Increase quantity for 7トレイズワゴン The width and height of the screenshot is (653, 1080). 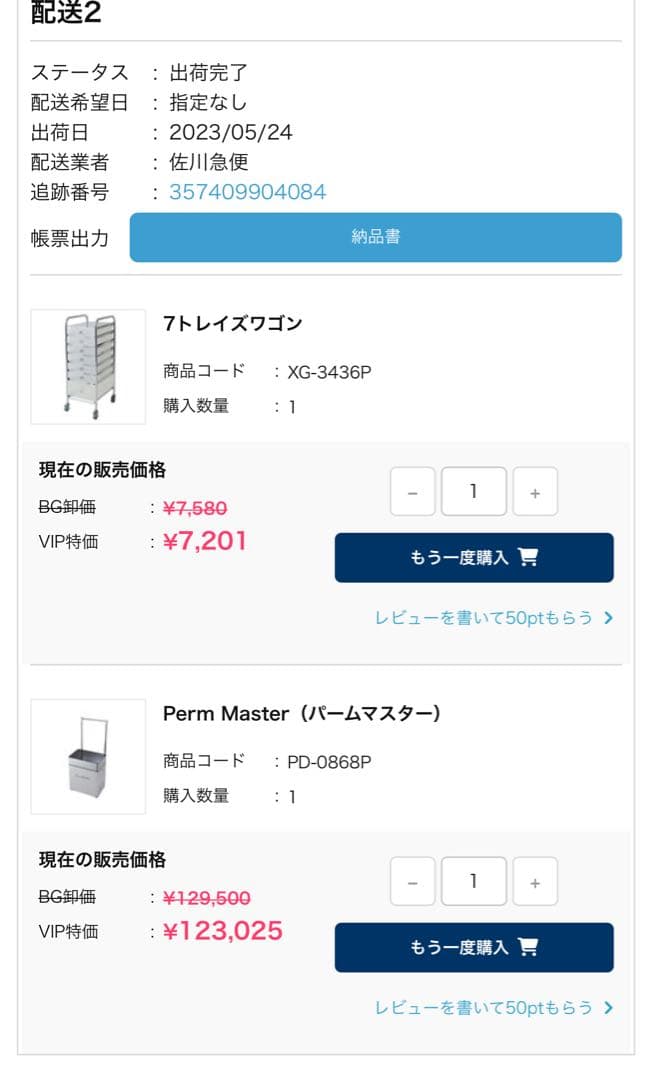(x=535, y=492)
